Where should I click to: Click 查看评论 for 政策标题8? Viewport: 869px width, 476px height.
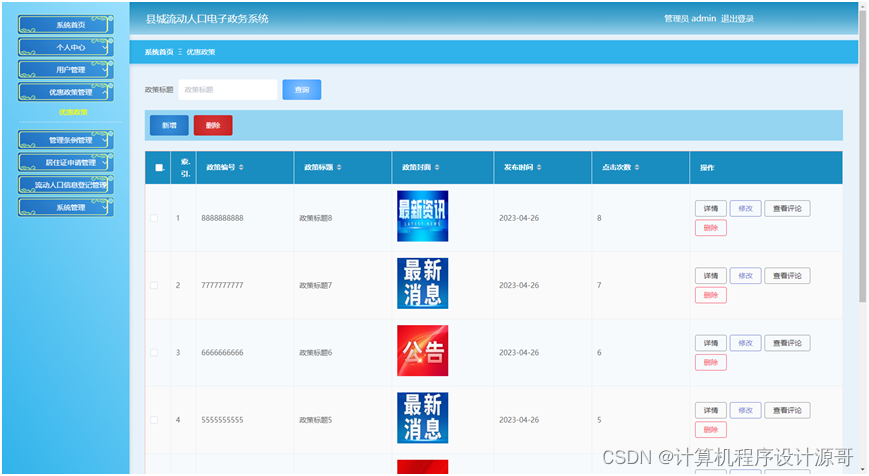(787, 208)
